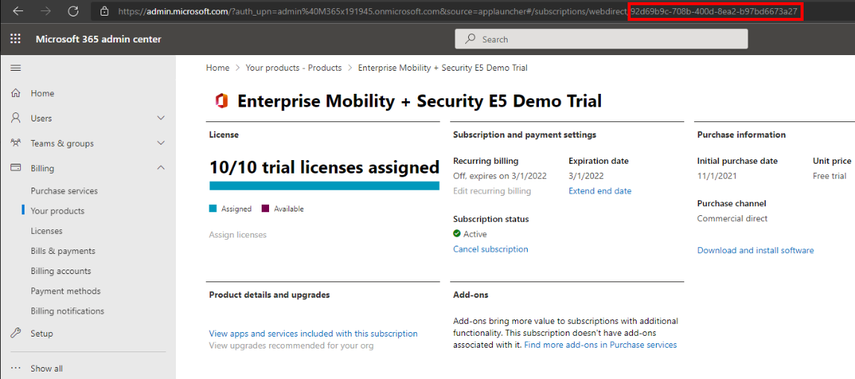This screenshot has height=379, width=855.
Task: Click the greyed Assign licenses link
Action: (238, 234)
